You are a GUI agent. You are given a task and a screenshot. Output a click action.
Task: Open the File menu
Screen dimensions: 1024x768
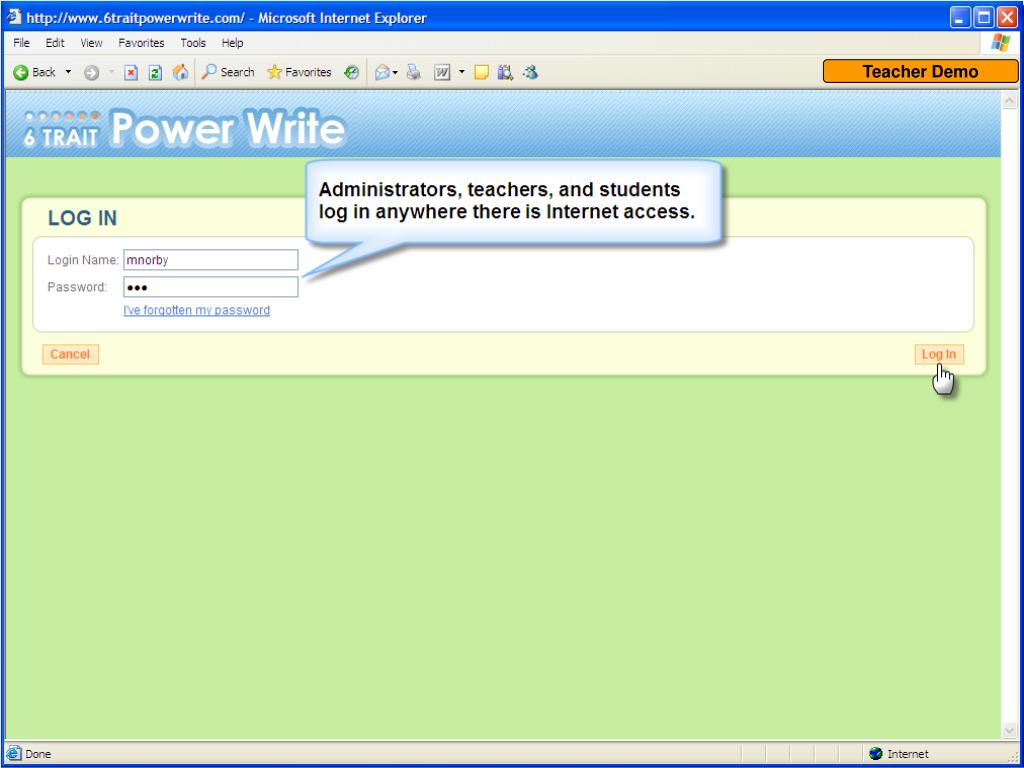click(x=22, y=43)
